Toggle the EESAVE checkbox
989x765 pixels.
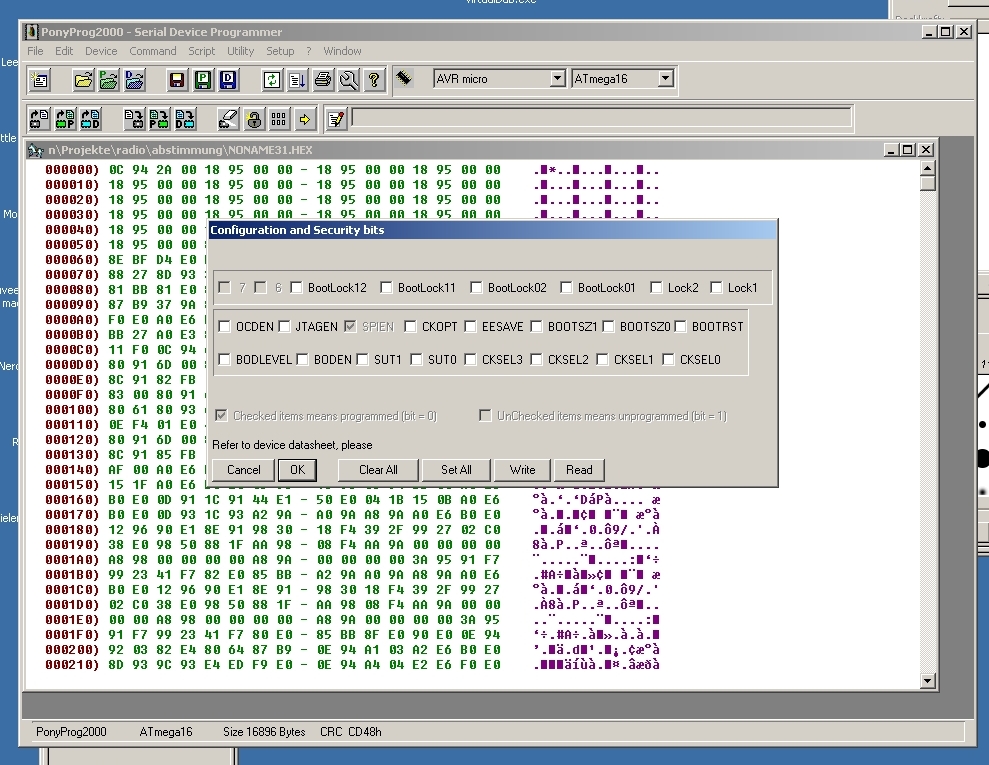coord(471,327)
